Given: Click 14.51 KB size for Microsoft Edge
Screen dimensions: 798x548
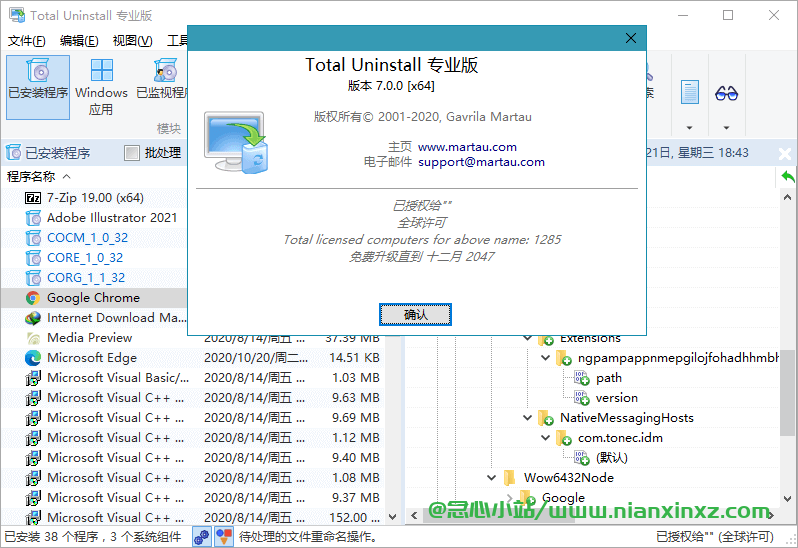Looking at the screenshot, I should (x=354, y=358).
